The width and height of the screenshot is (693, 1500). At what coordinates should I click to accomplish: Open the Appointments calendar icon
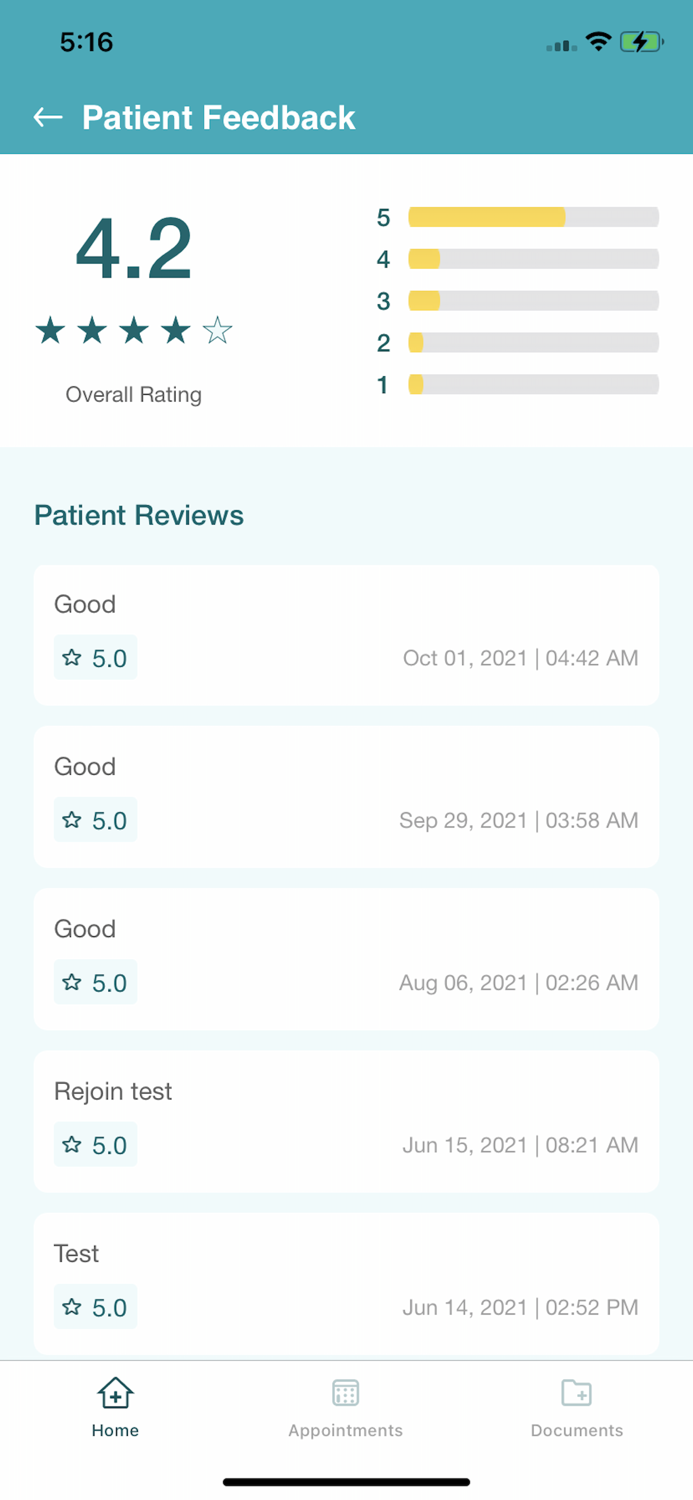(x=345, y=1392)
